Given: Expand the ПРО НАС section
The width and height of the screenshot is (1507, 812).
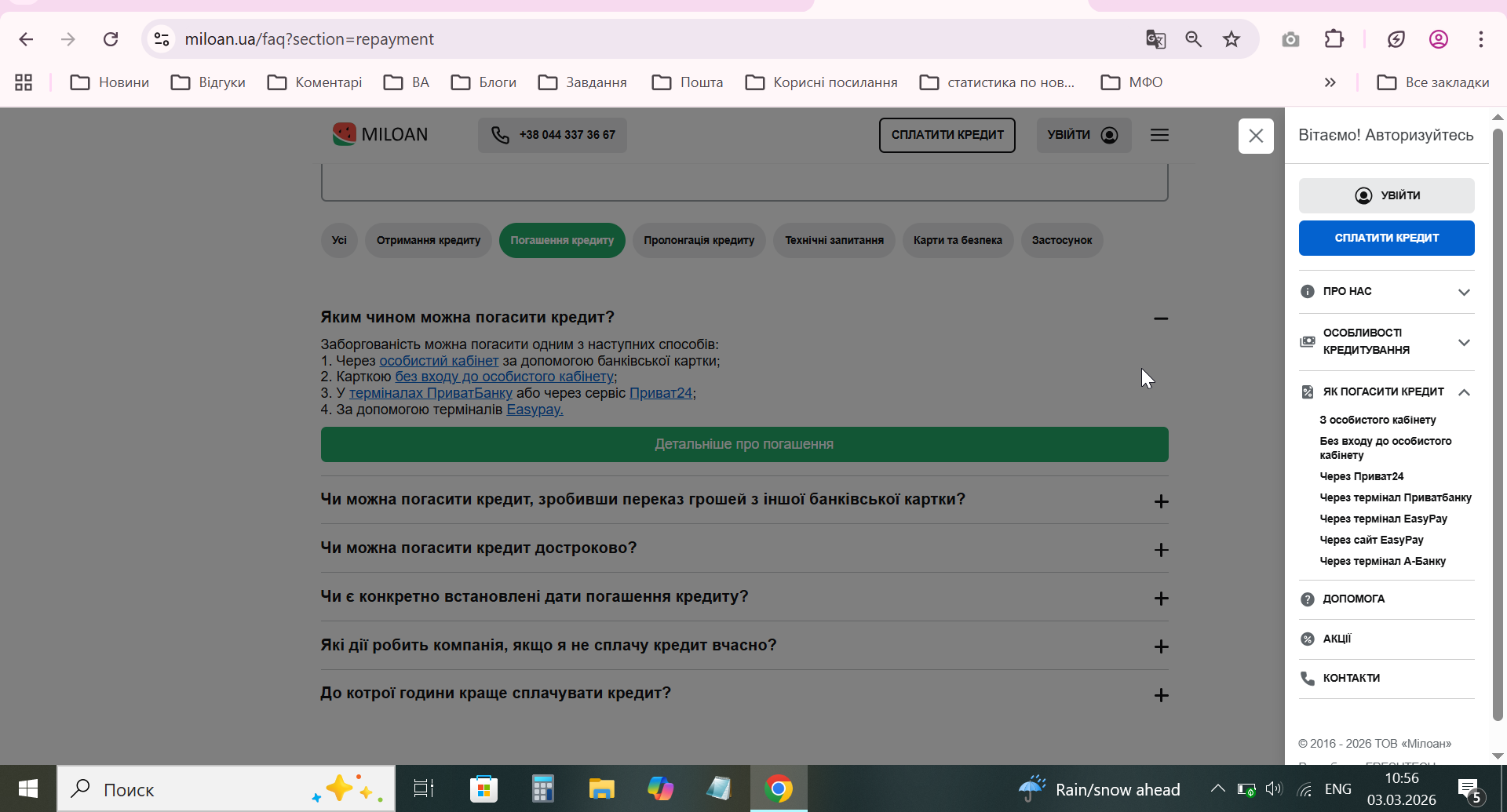Looking at the screenshot, I should pos(1387,292).
